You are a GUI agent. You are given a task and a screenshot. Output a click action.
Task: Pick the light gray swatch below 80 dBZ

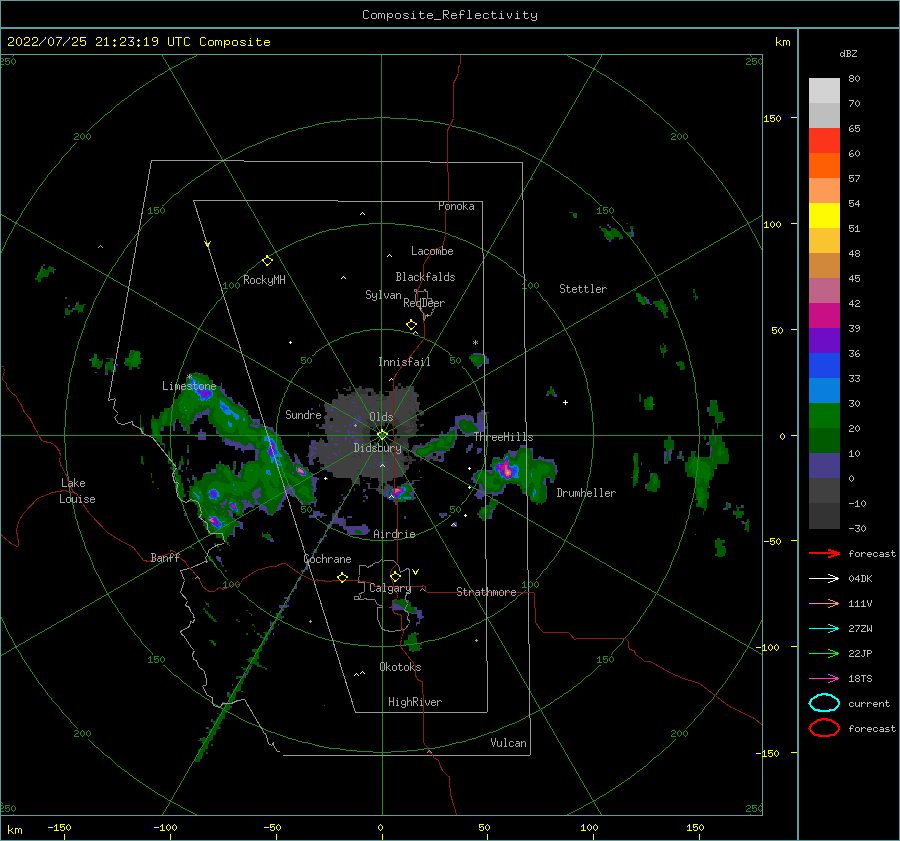point(824,91)
